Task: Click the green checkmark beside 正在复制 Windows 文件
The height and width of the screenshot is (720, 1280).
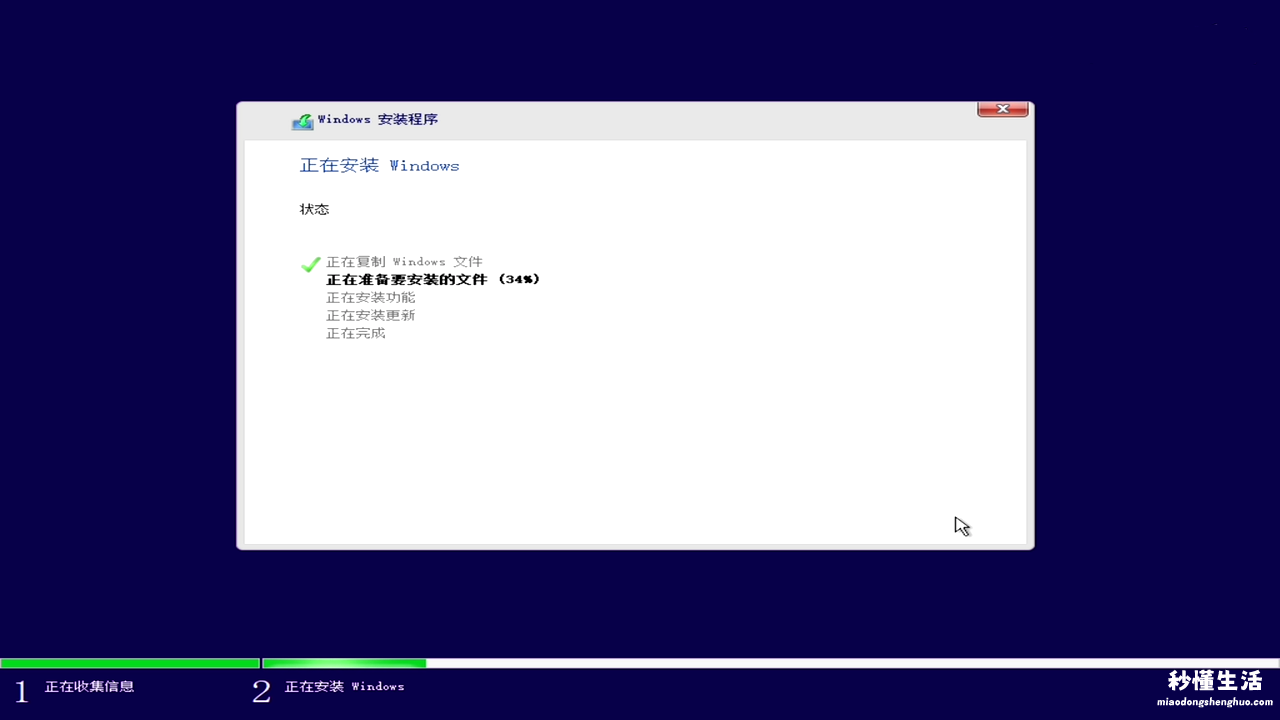Action: point(311,264)
